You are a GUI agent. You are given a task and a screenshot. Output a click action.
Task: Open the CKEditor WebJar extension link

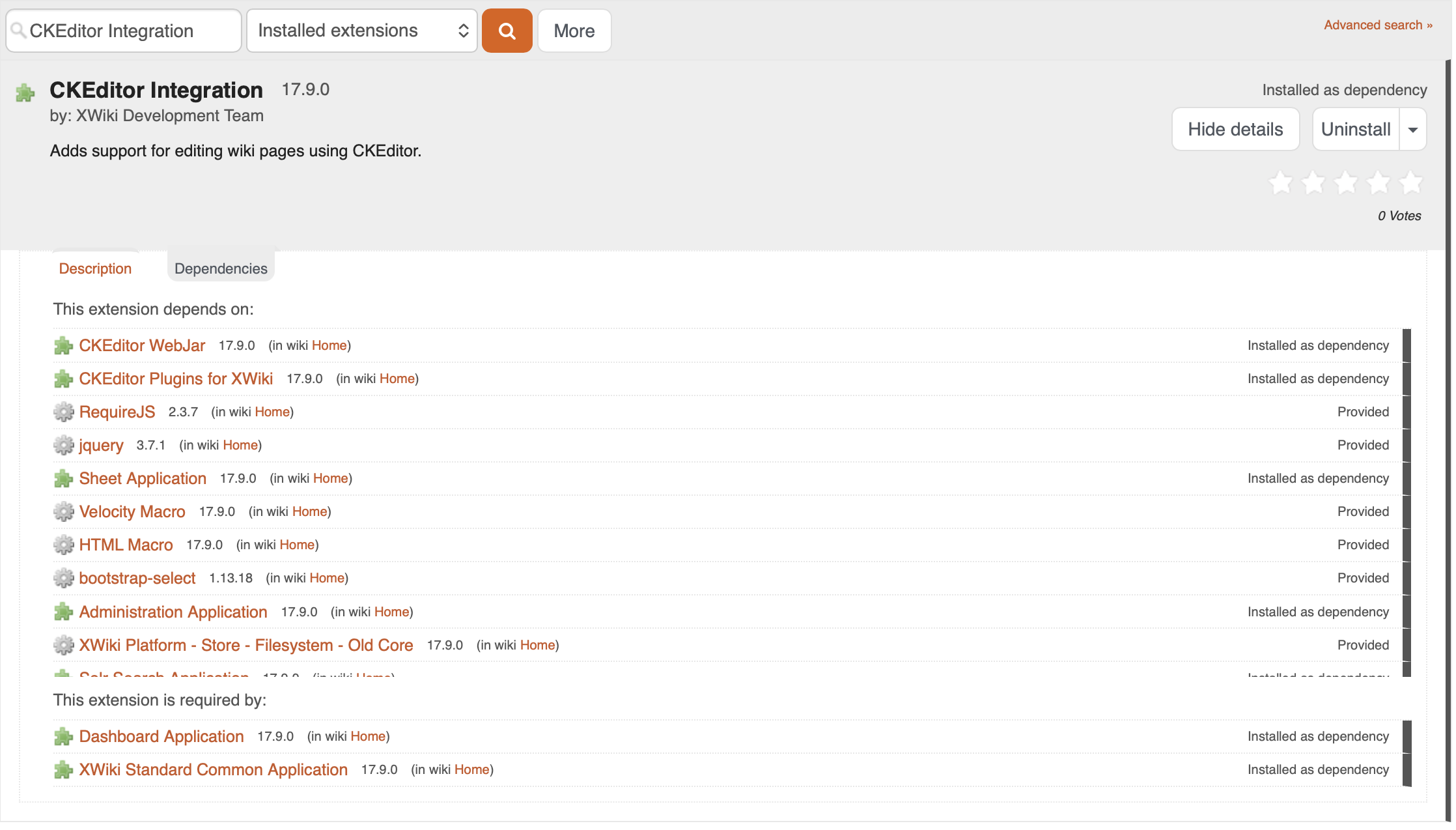click(x=142, y=345)
